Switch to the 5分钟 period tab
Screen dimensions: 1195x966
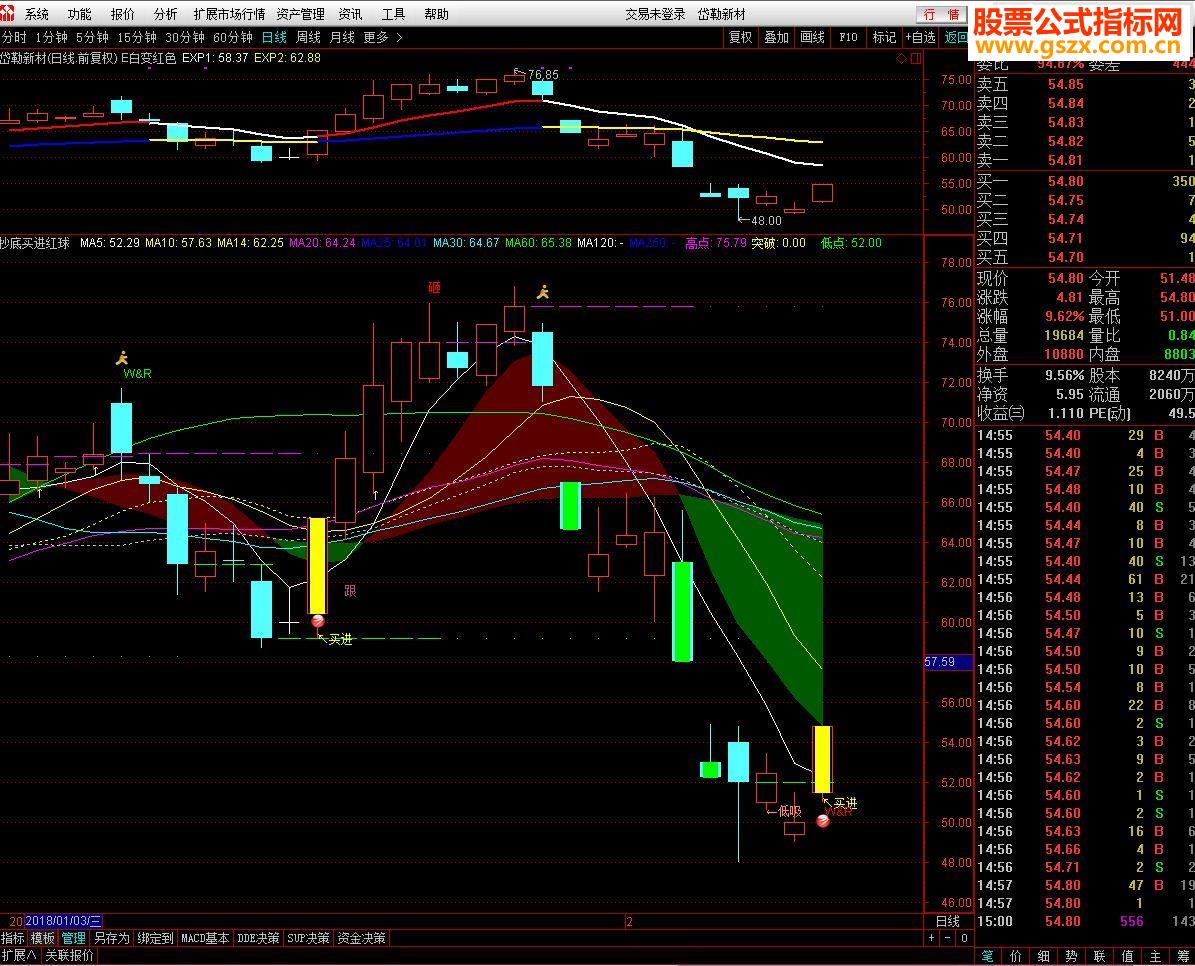tap(92, 37)
